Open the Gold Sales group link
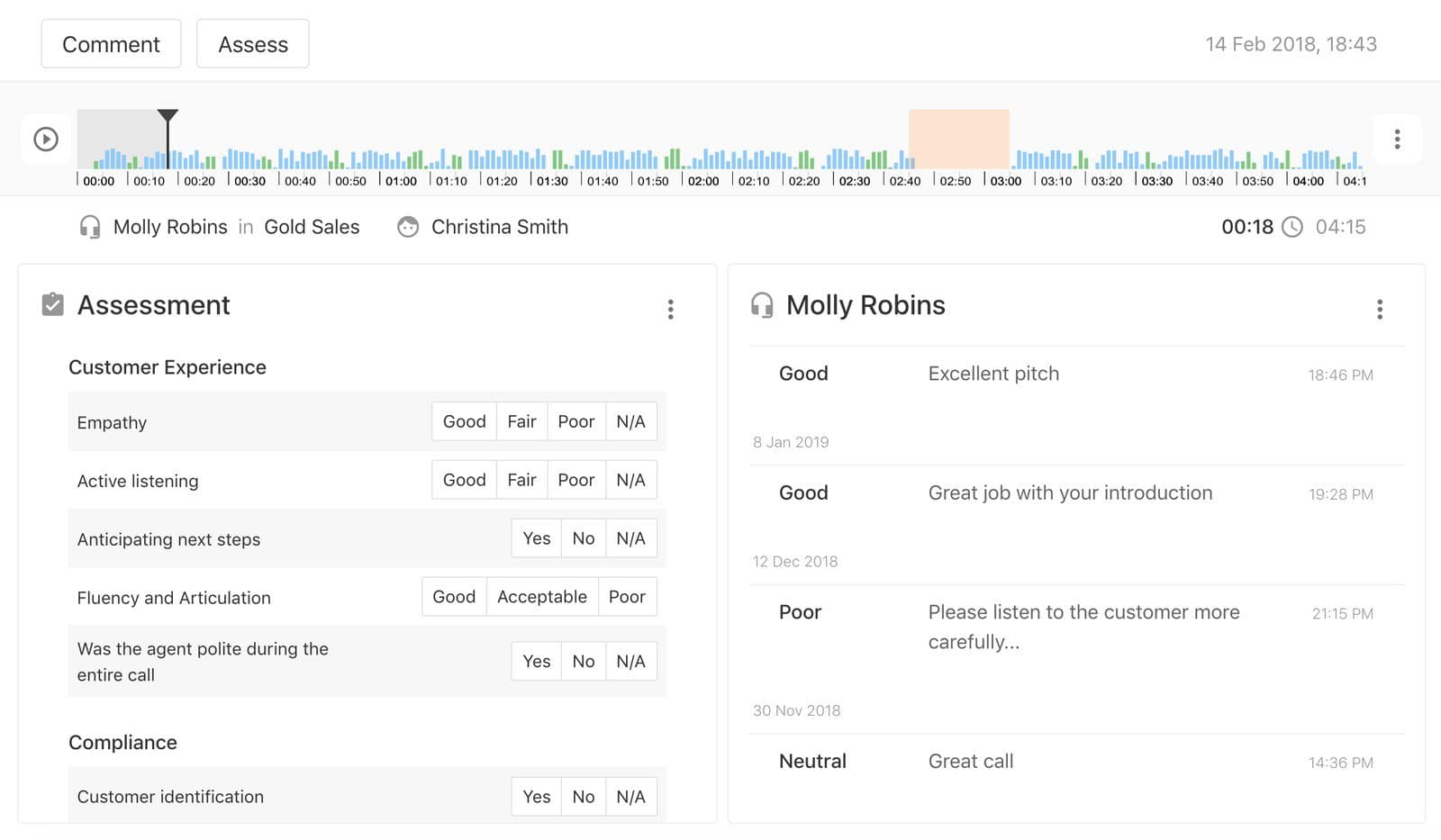The width and height of the screenshot is (1441, 840). [x=311, y=227]
